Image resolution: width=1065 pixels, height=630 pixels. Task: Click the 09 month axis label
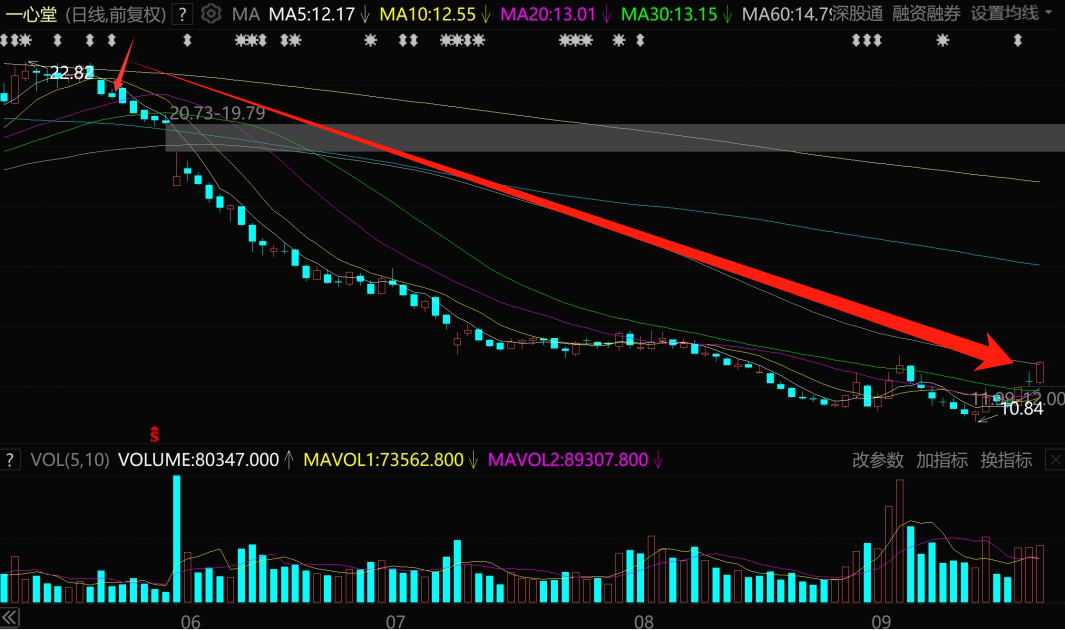882,620
